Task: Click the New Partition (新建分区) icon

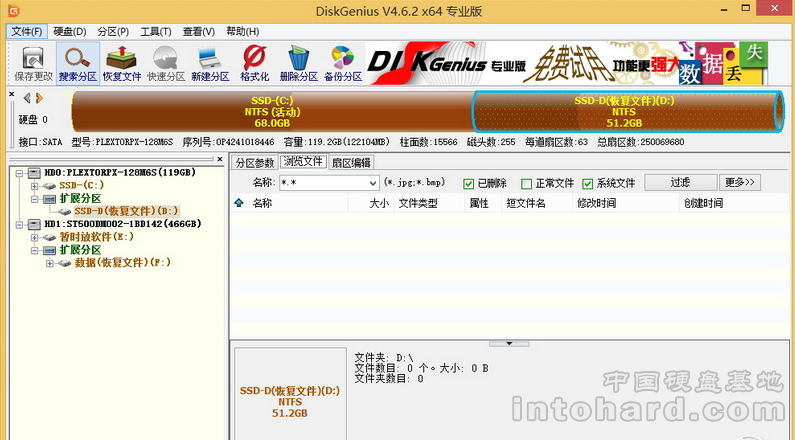Action: coord(210,63)
